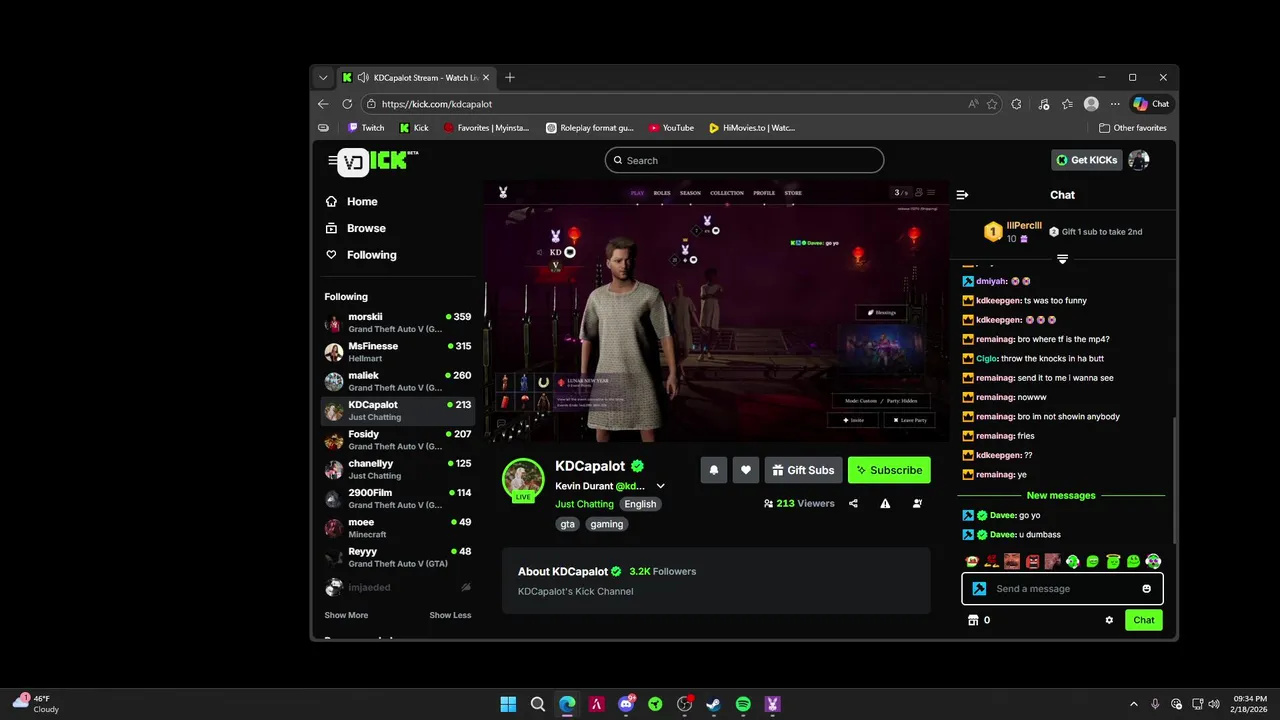Report the stream with the warning triangle icon

885,504
